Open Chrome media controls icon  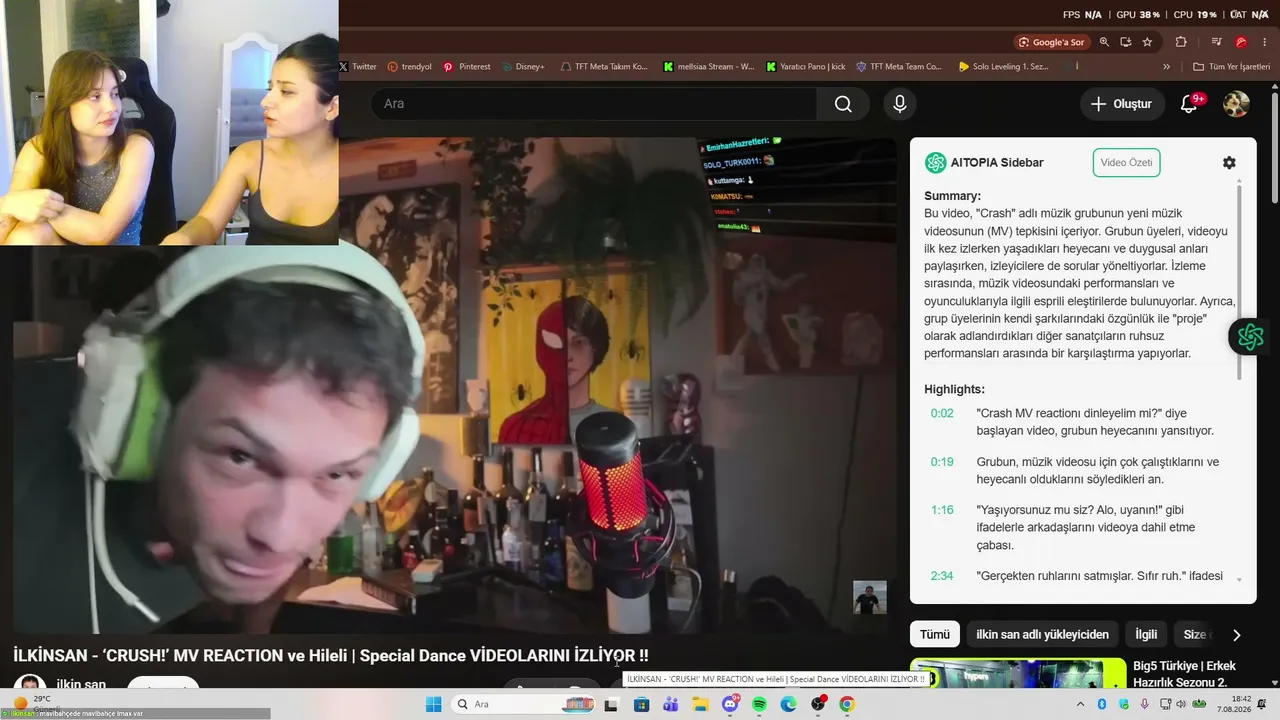click(x=1216, y=42)
